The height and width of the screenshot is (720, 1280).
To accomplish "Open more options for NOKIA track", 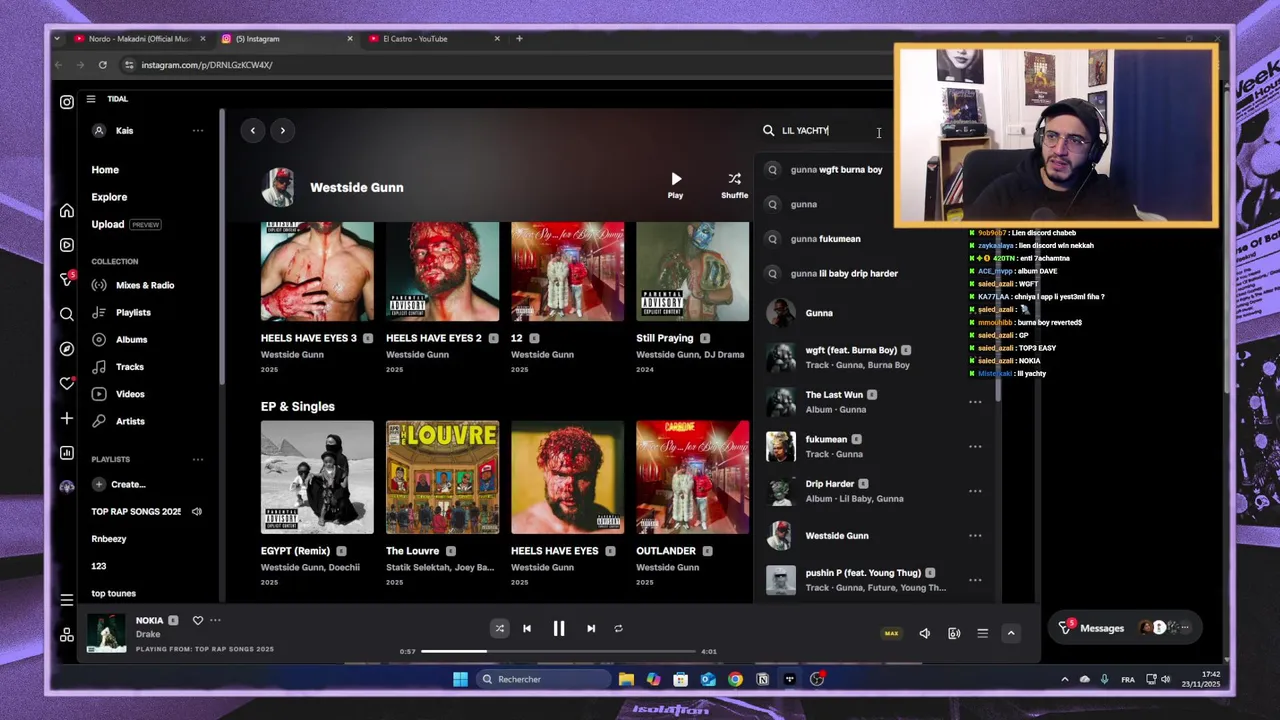I will coord(215,620).
